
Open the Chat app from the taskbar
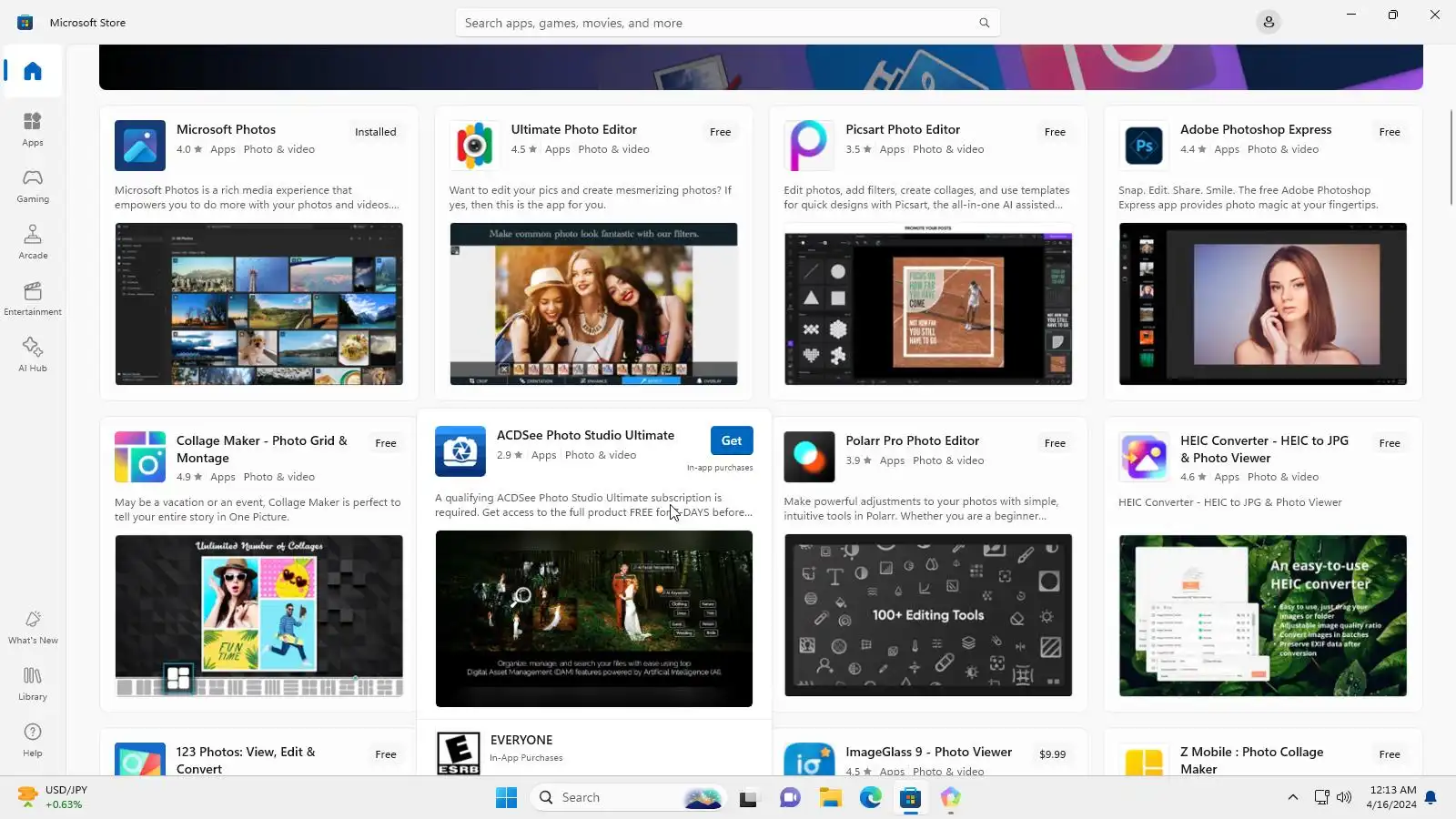(x=789, y=798)
